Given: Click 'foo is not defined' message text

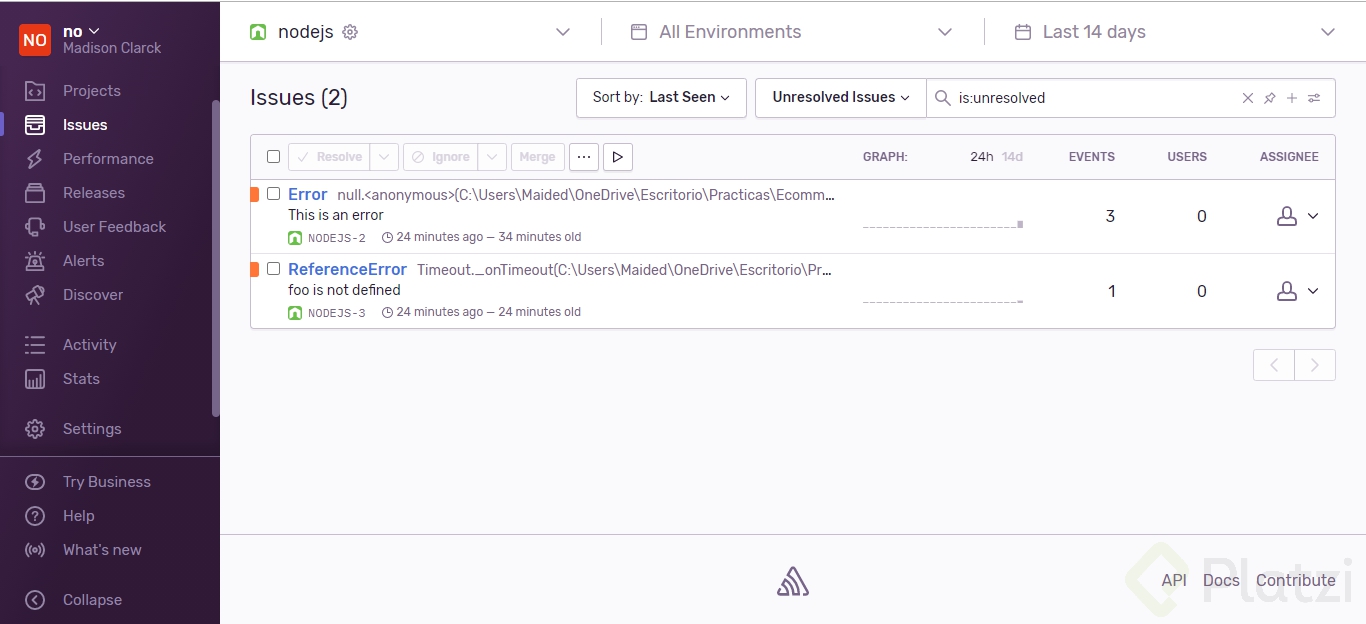Looking at the screenshot, I should click(x=345, y=290).
